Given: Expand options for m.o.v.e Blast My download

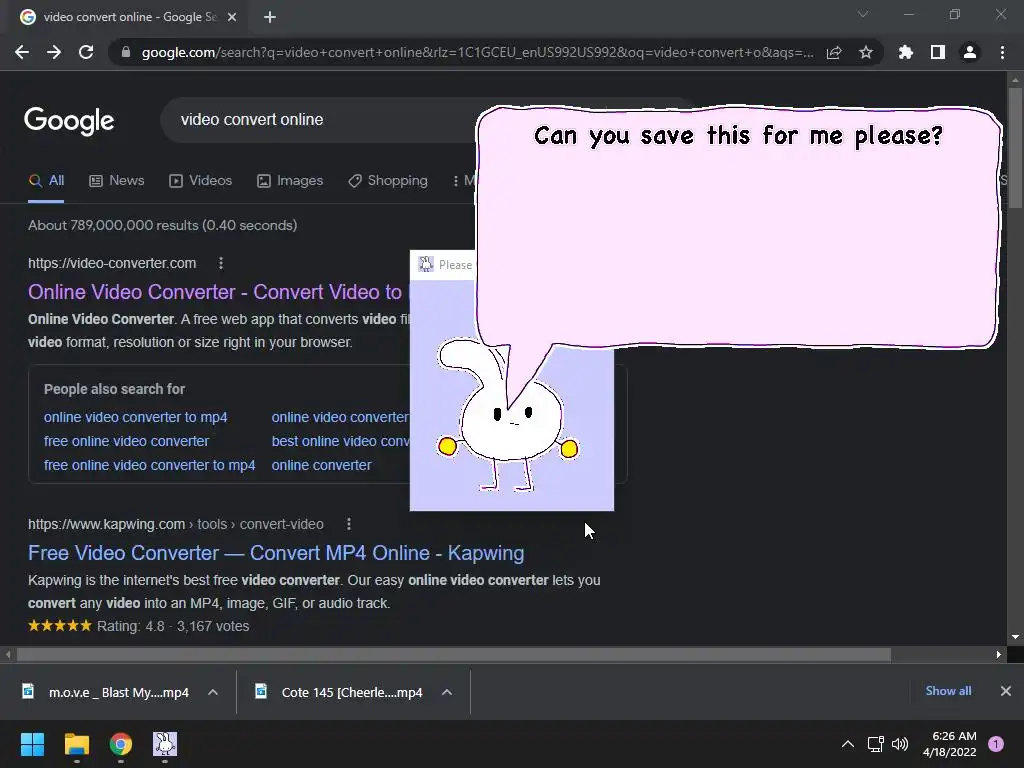Looking at the screenshot, I should click(x=213, y=692).
